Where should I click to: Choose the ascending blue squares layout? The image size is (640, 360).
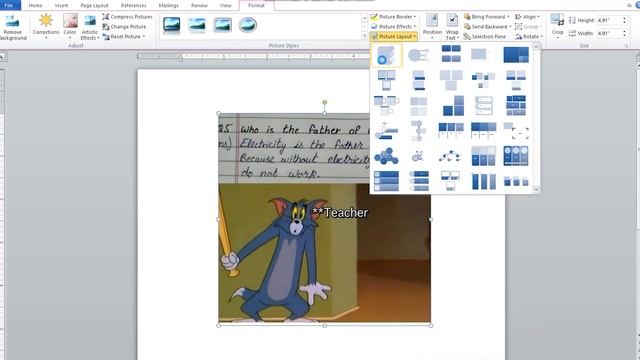pos(453,106)
